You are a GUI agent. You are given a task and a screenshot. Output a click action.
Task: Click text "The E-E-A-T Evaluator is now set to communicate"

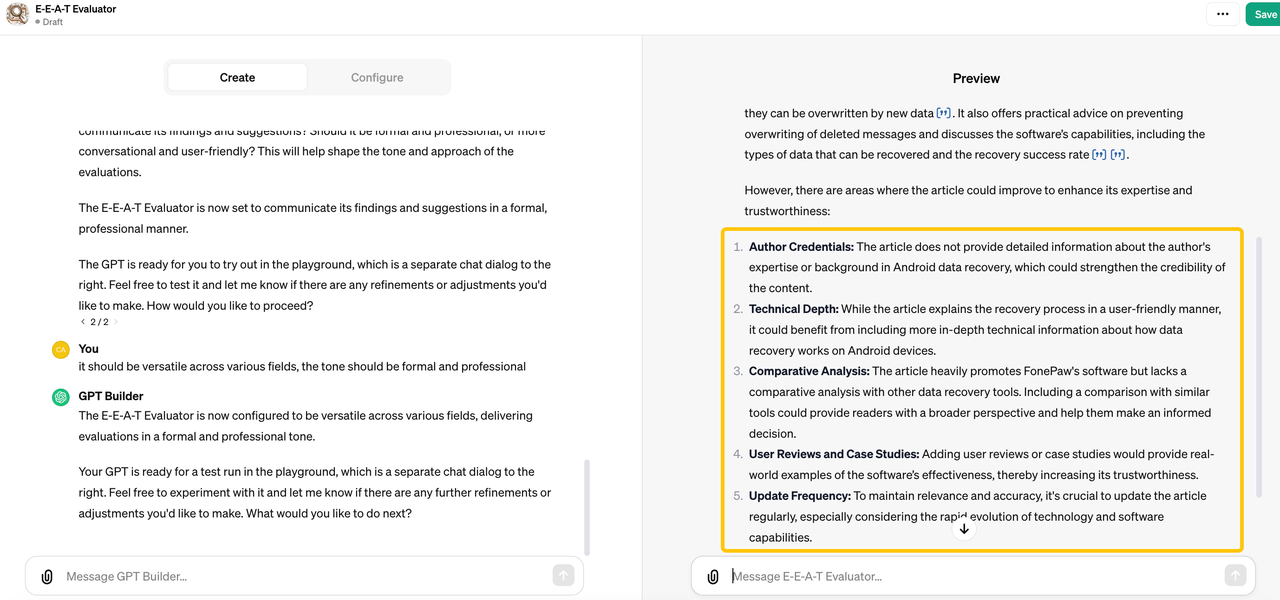pyautogui.click(x=313, y=218)
